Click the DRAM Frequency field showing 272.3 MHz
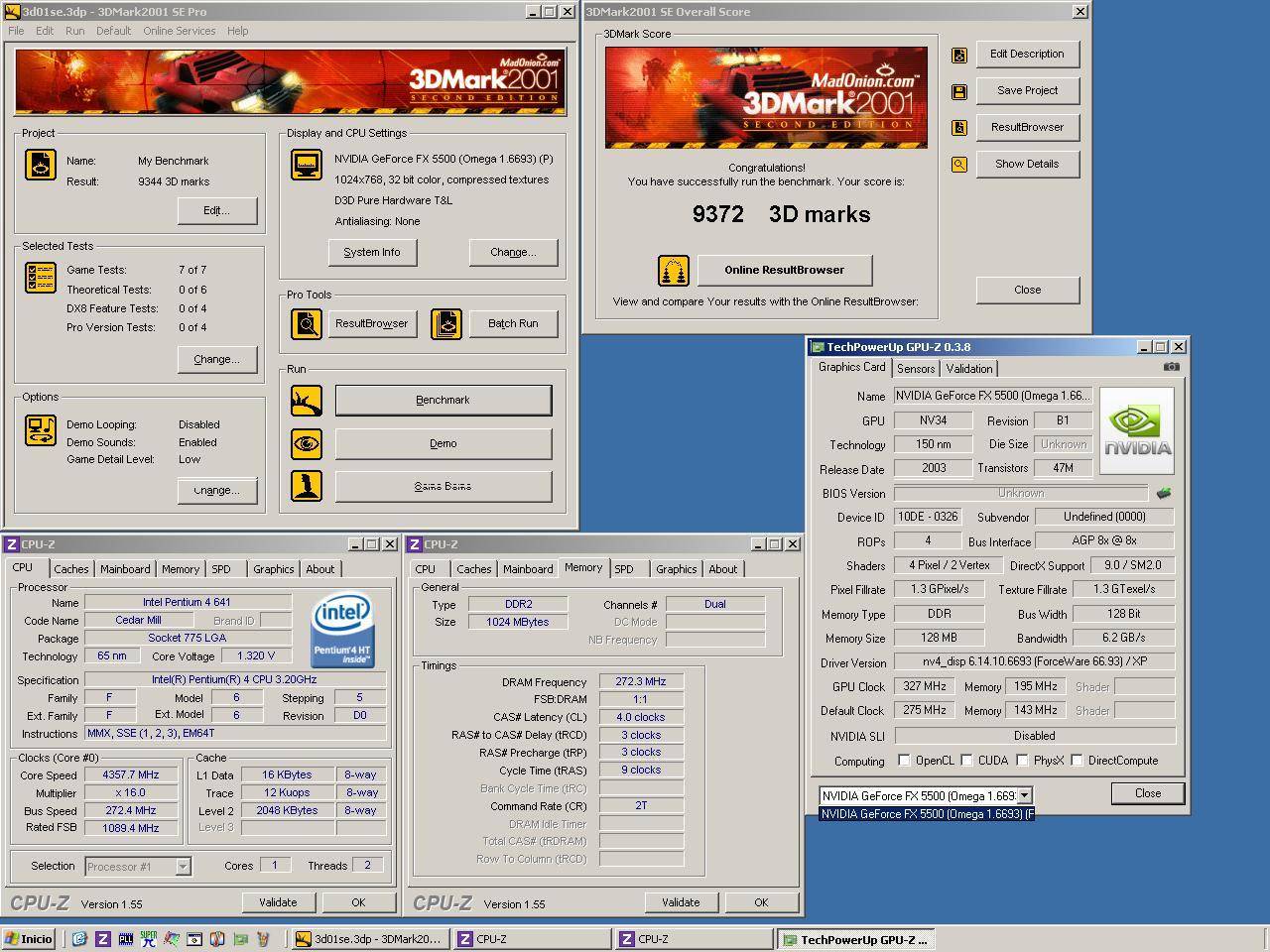This screenshot has height=952, width=1270. 641,682
